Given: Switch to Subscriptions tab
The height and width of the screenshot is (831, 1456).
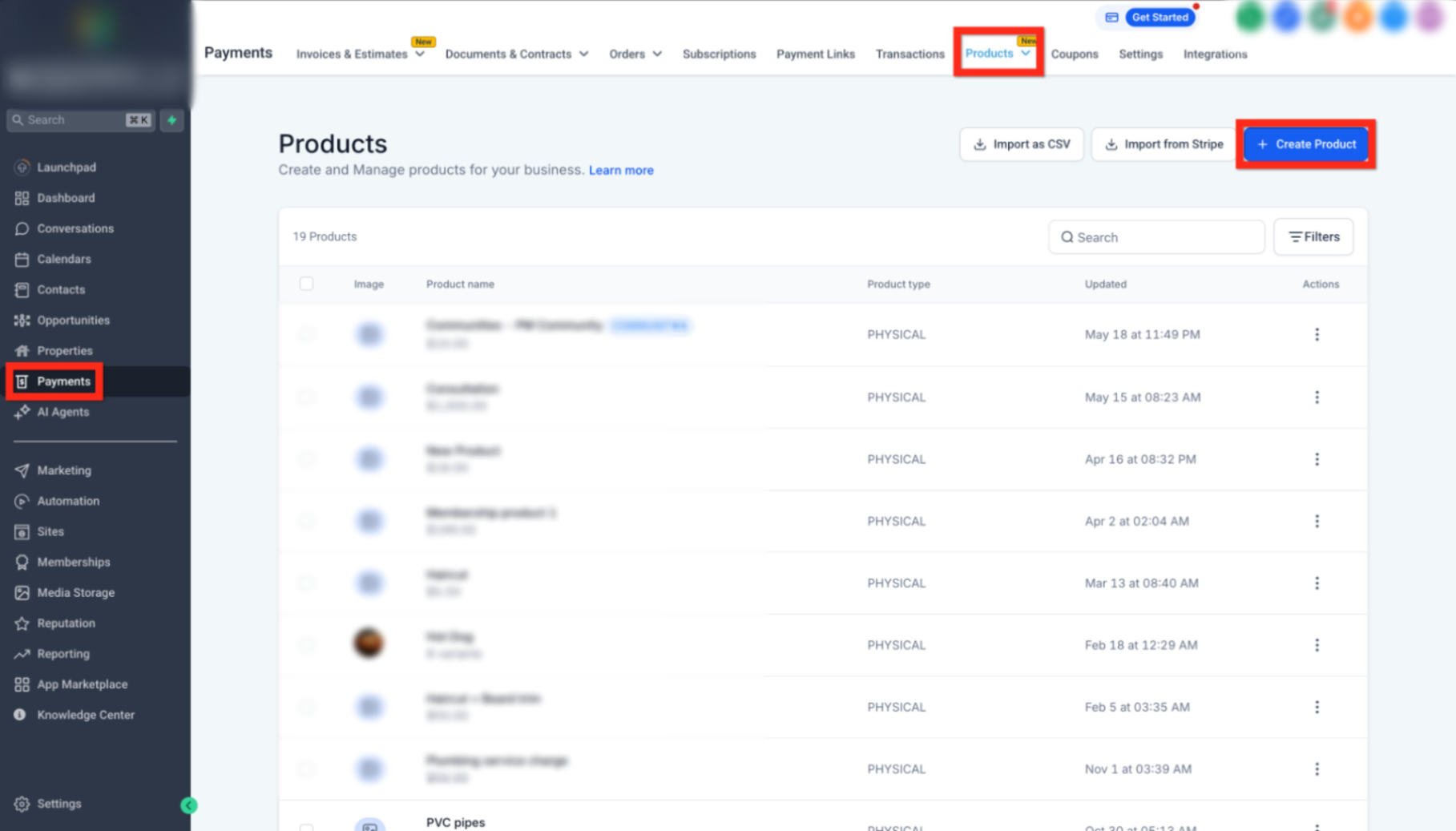Looking at the screenshot, I should pyautogui.click(x=719, y=54).
